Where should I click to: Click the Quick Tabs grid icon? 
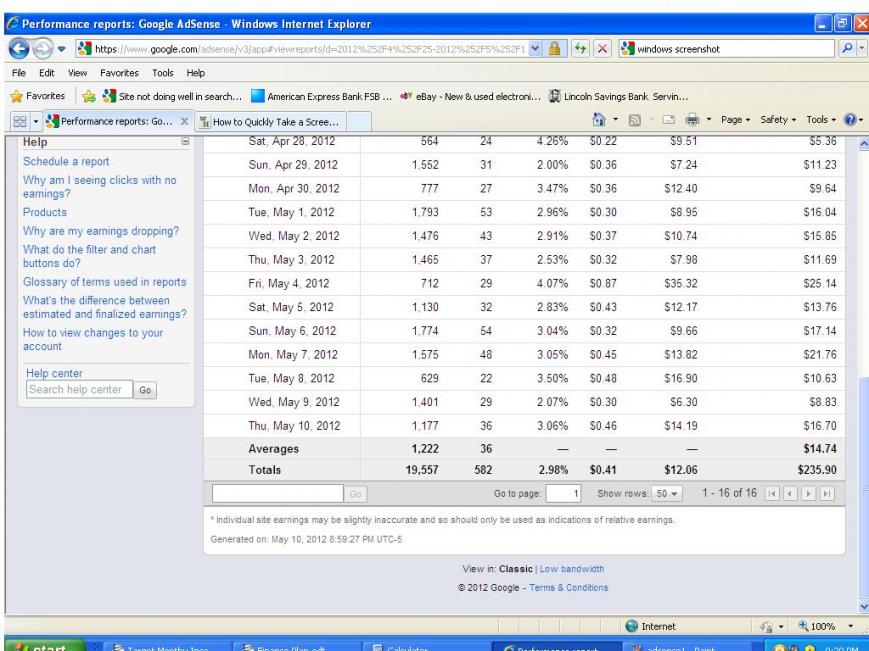click(19, 121)
